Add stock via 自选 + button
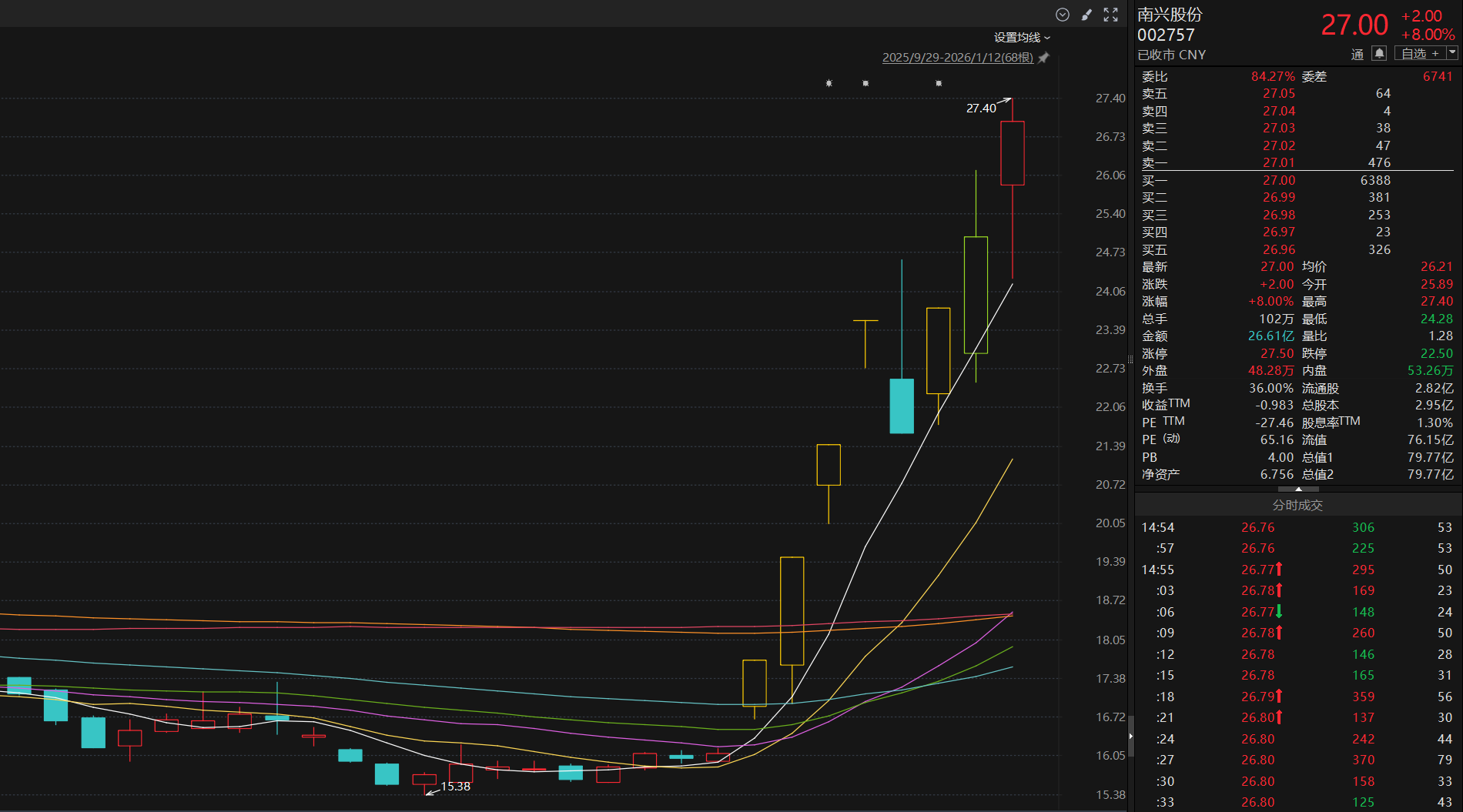The height and width of the screenshot is (812, 1463). click(x=1419, y=53)
